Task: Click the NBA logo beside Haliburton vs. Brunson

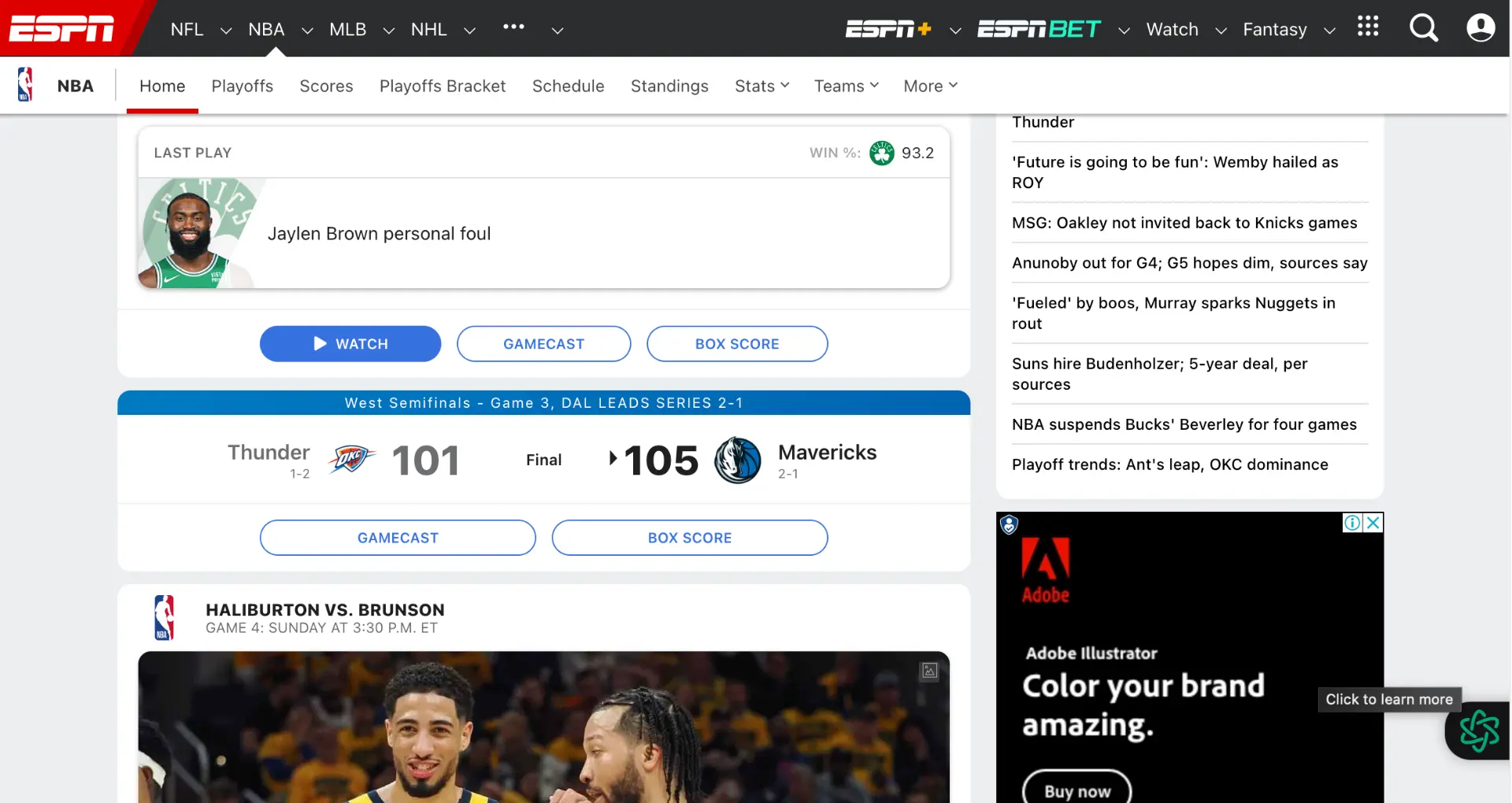Action: click(x=164, y=617)
